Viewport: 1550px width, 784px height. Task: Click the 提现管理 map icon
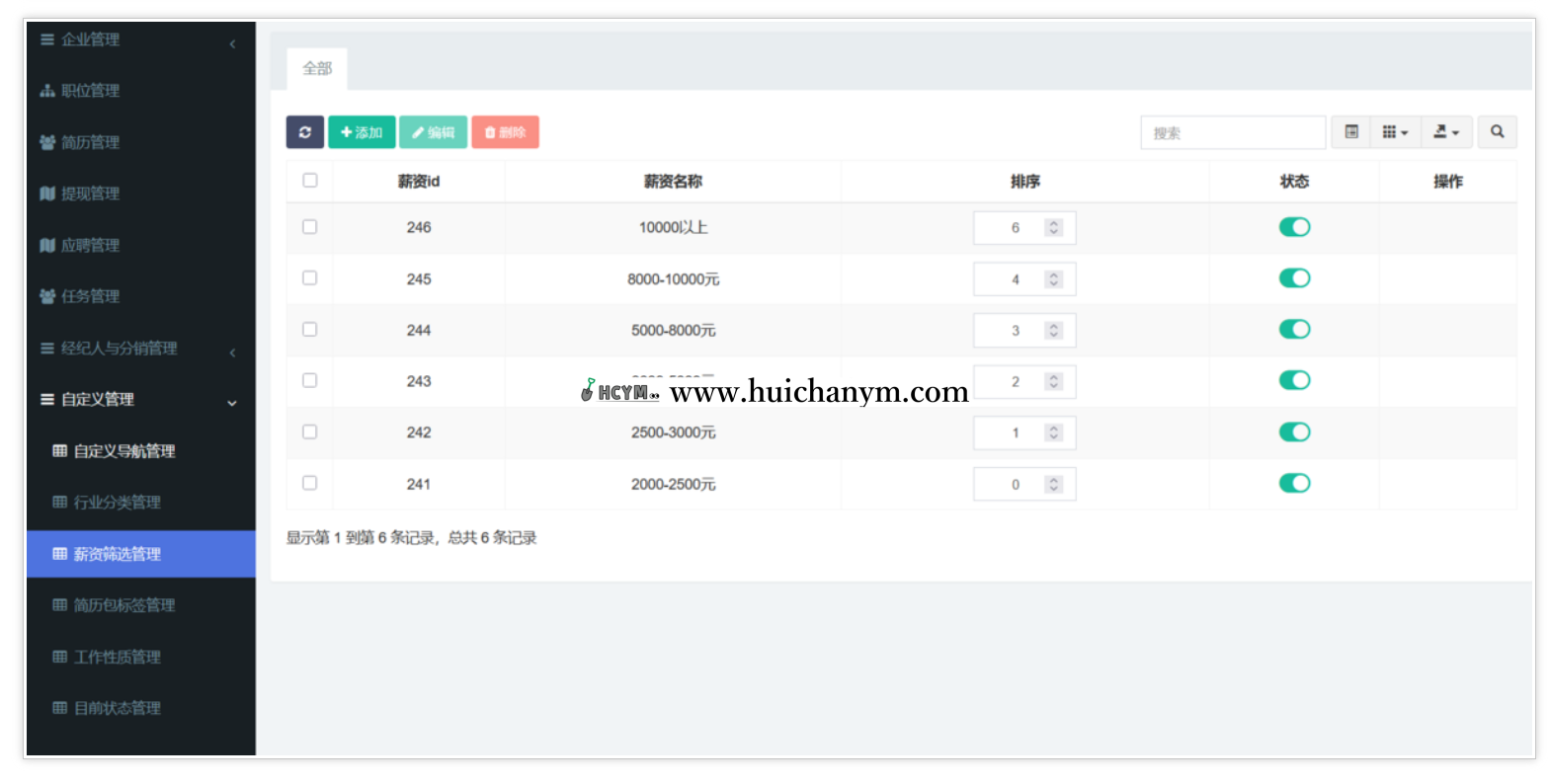click(x=46, y=194)
